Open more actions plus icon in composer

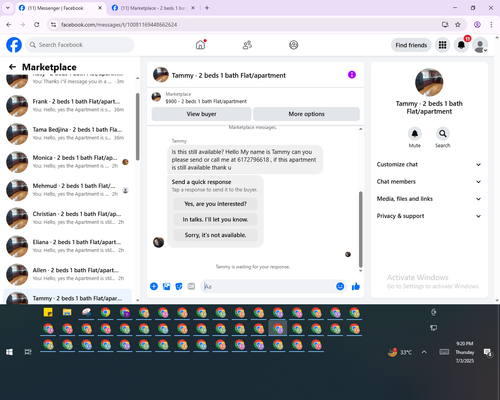click(154, 286)
